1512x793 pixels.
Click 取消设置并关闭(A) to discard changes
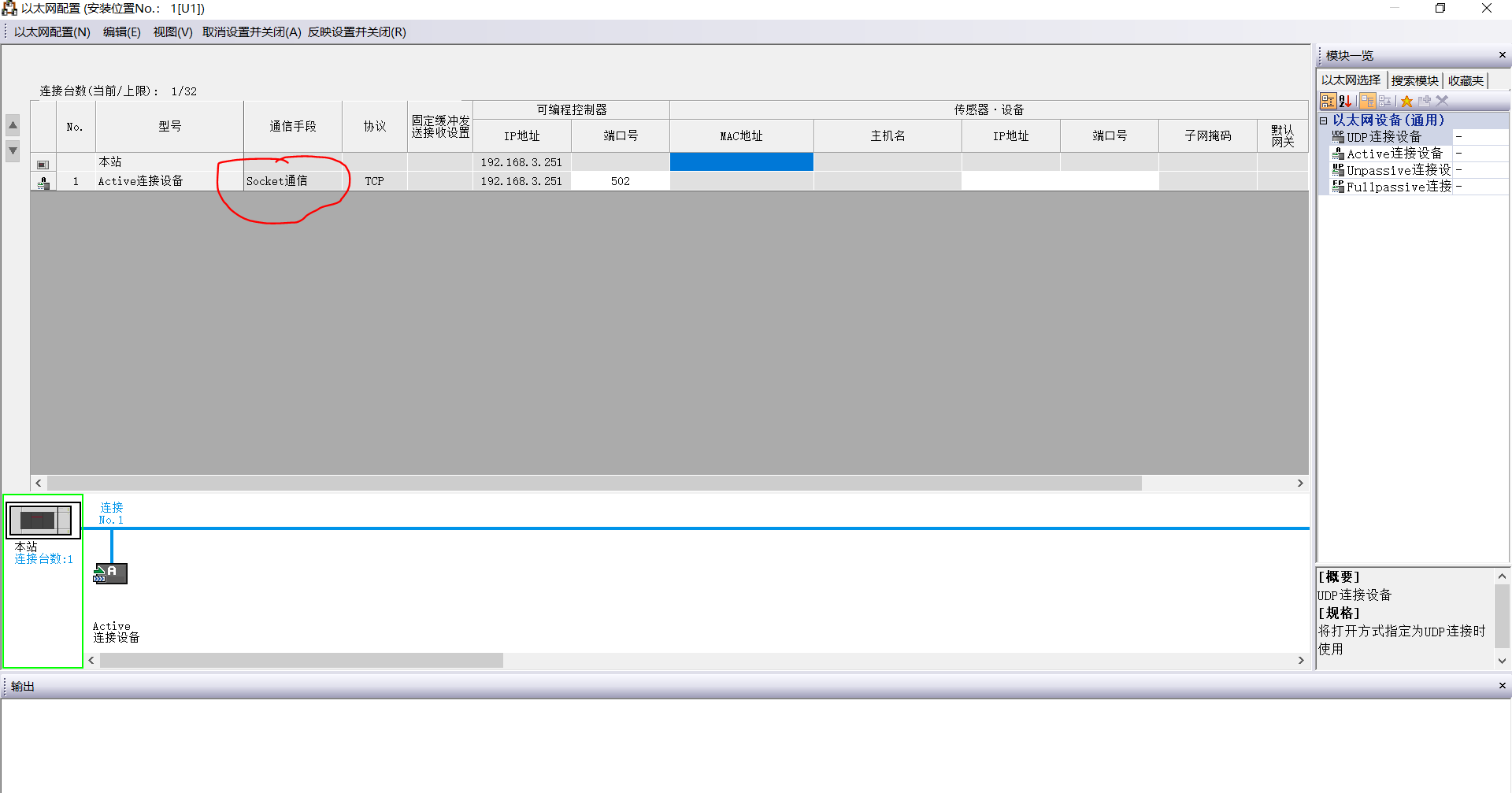point(251,32)
